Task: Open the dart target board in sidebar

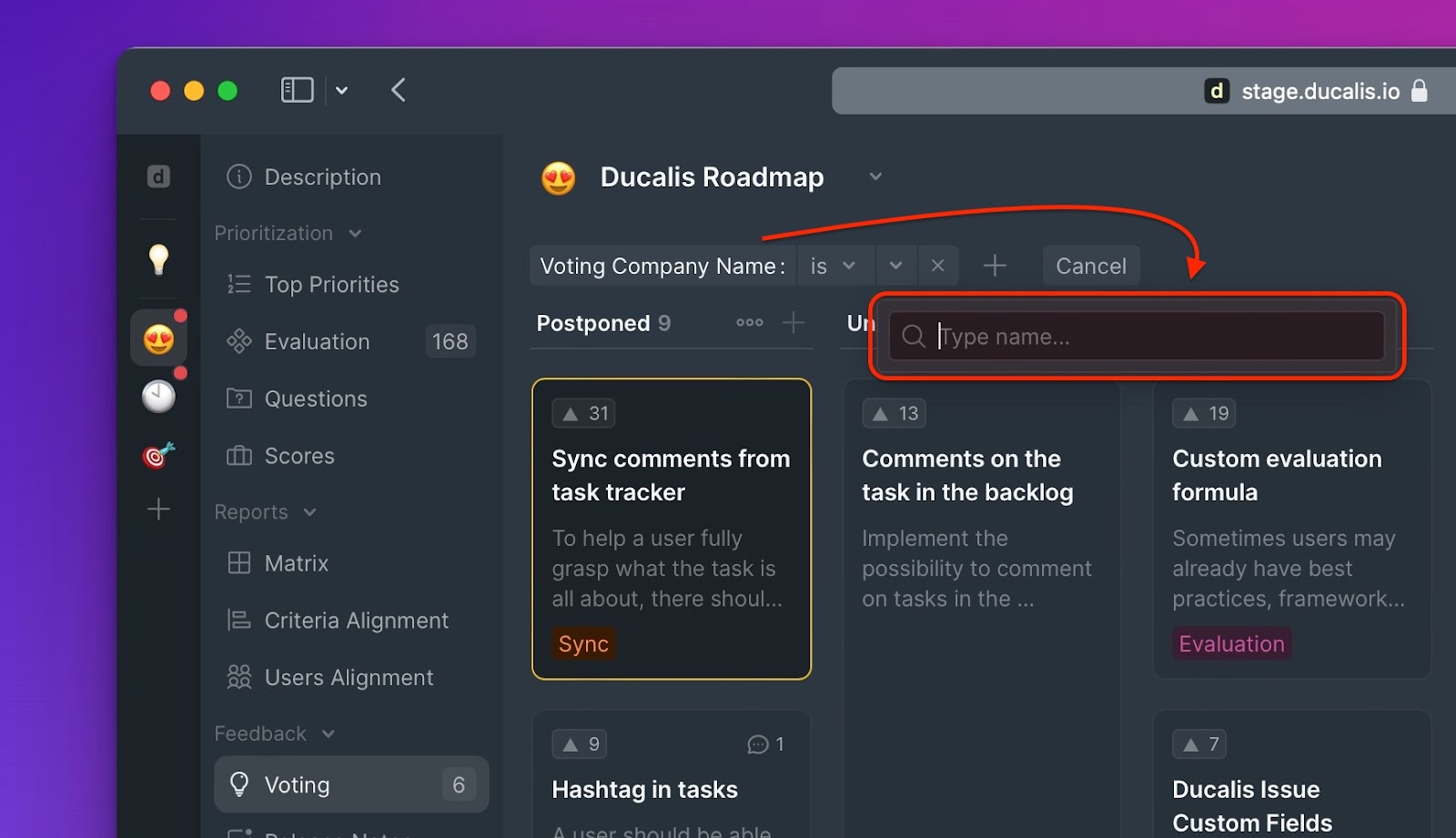Action: [158, 454]
